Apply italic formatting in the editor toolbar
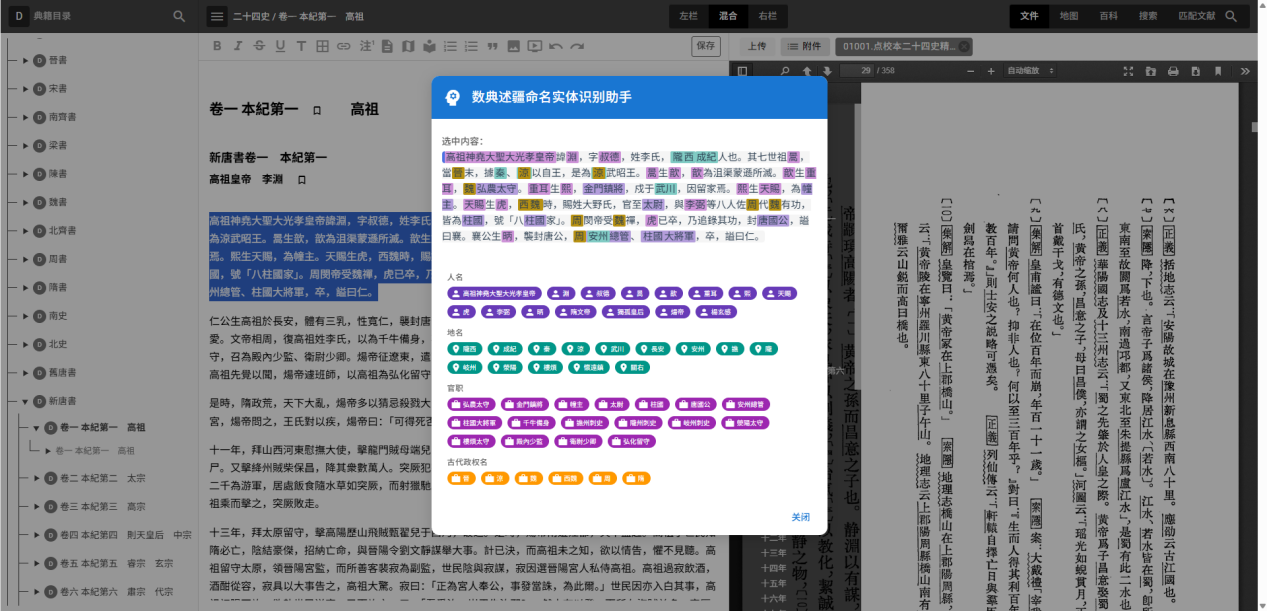Screen dimensions: 1267x611 [x=237, y=46]
